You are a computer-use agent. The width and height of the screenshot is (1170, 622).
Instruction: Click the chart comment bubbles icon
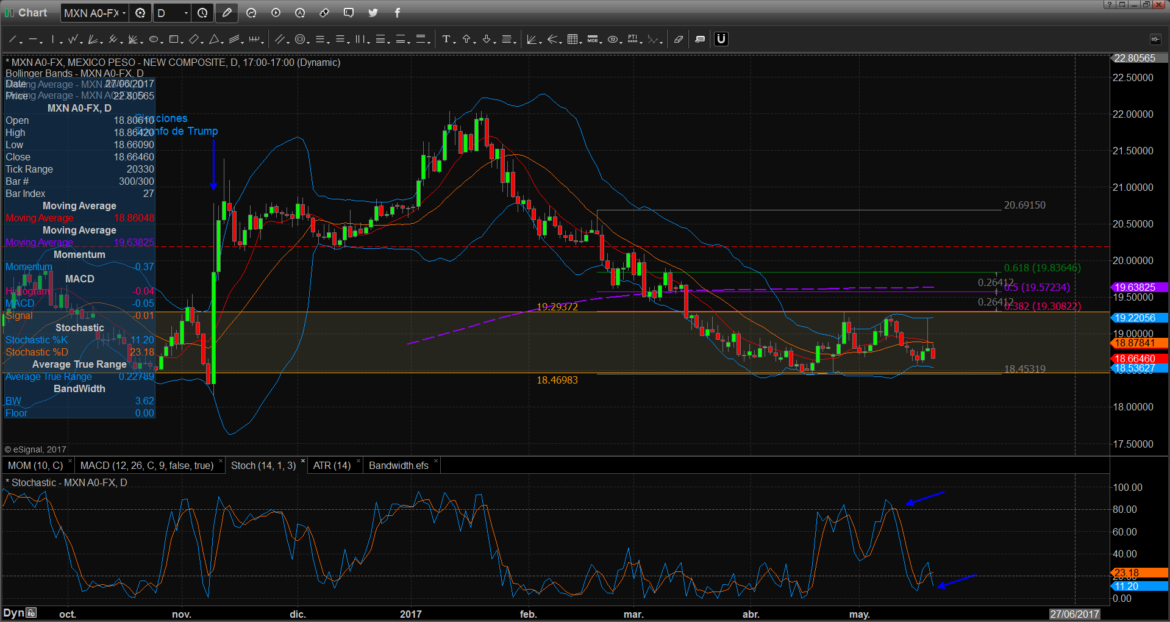pos(700,39)
